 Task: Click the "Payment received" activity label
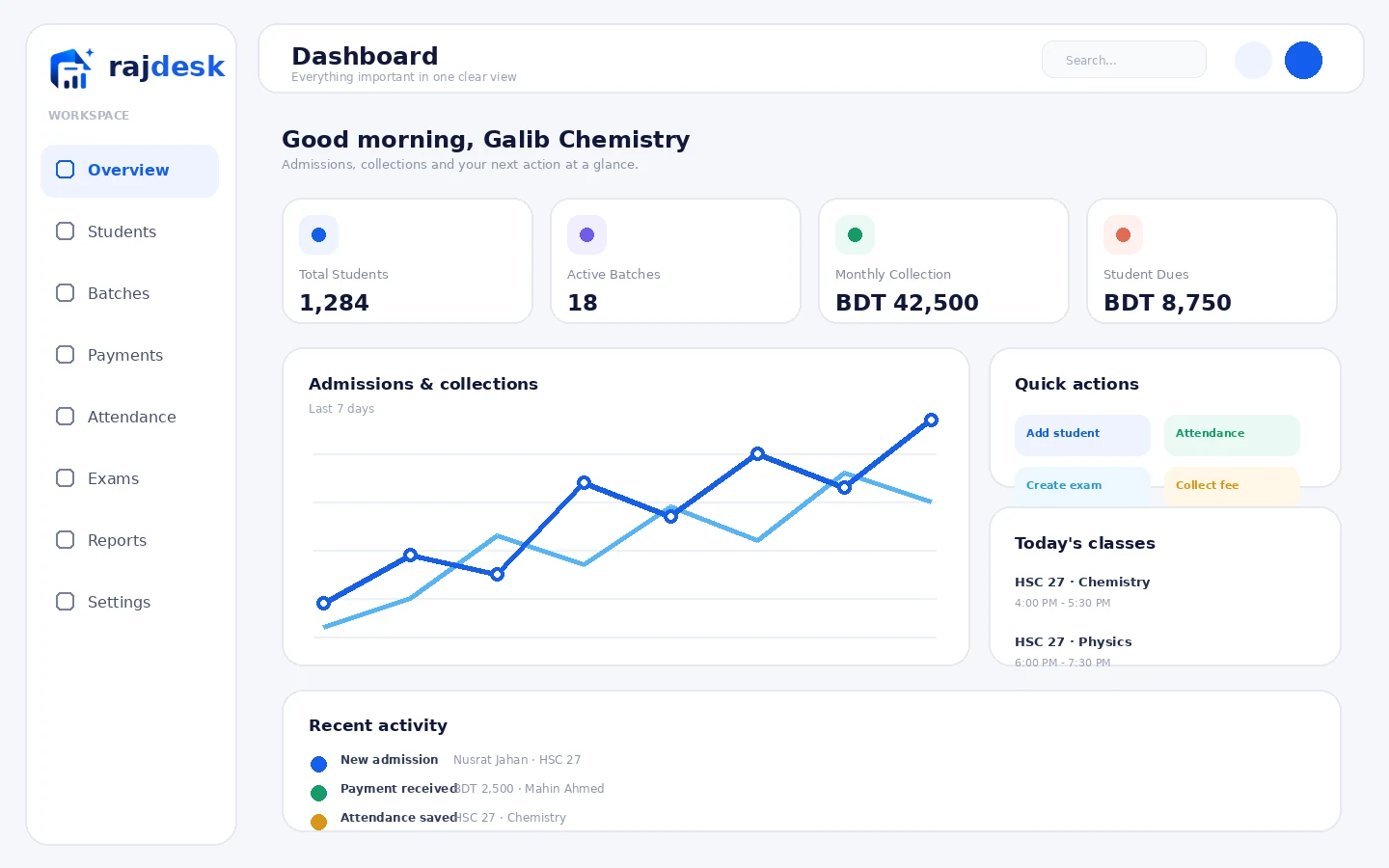(x=398, y=789)
